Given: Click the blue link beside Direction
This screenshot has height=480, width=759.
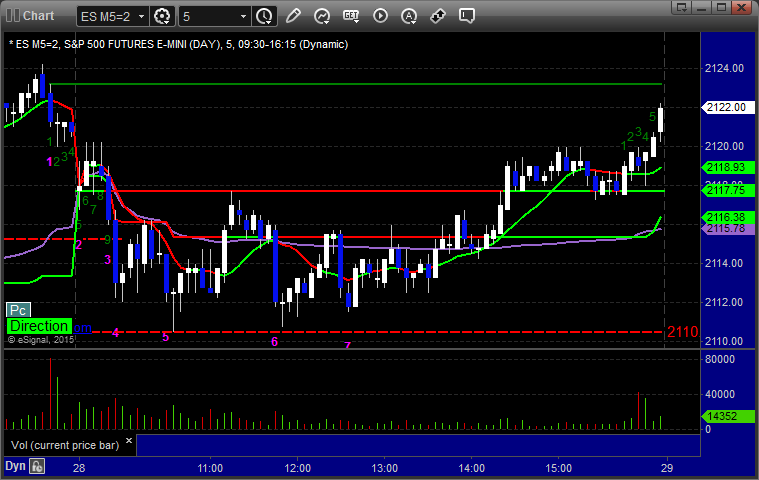Looking at the screenshot, I should [x=82, y=328].
